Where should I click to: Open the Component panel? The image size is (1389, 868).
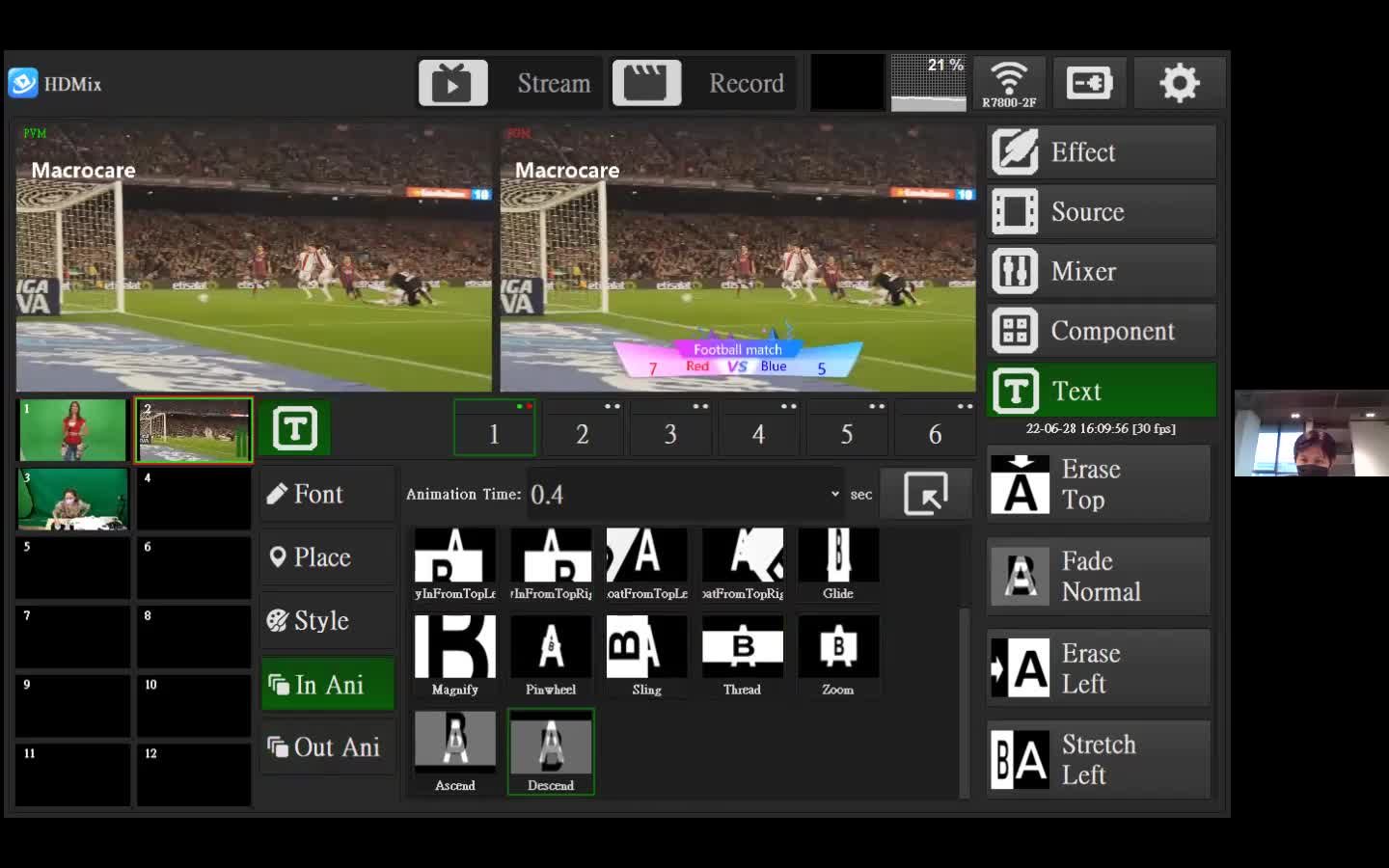[x=1101, y=330]
